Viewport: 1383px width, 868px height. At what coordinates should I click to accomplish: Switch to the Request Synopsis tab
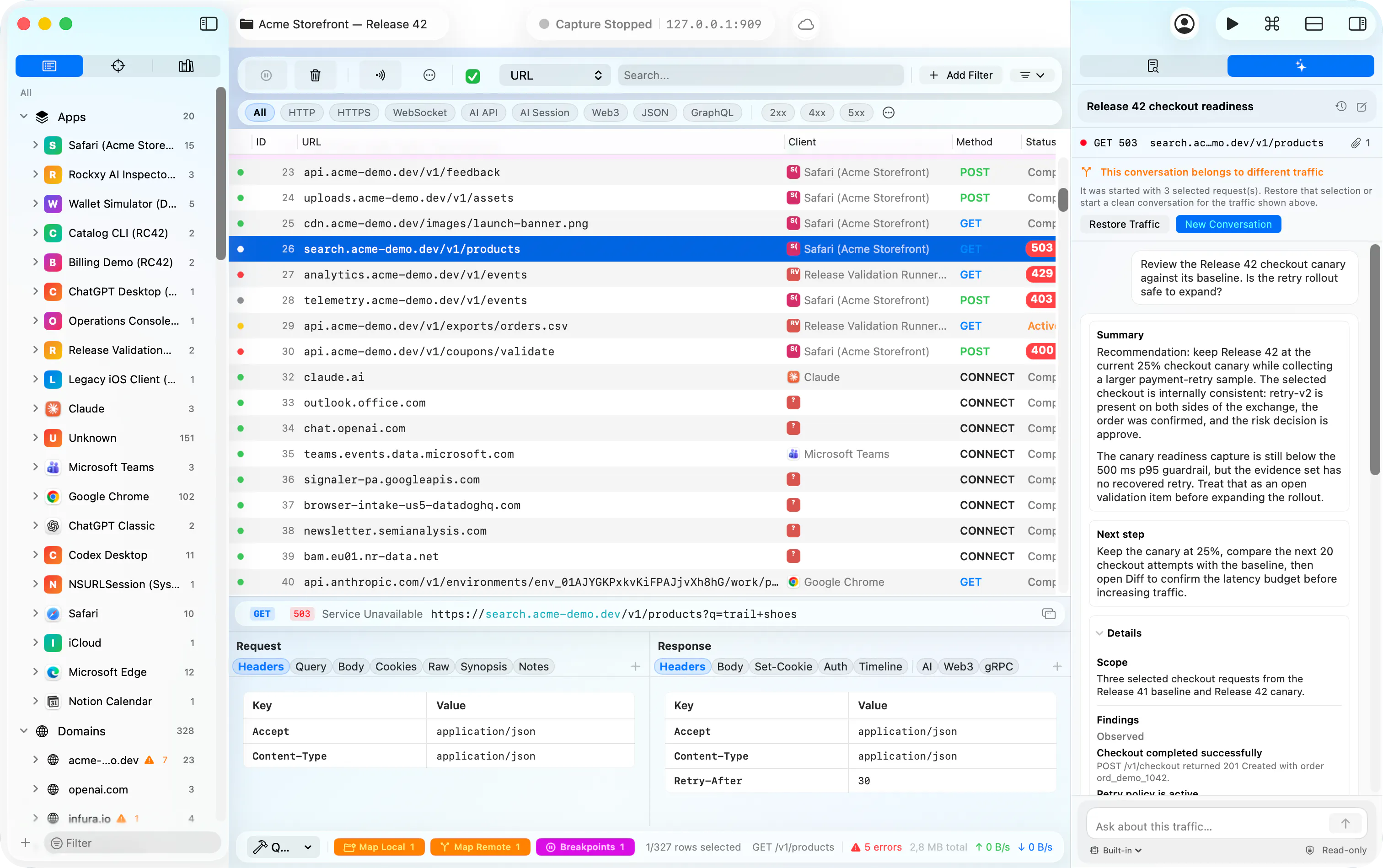483,666
